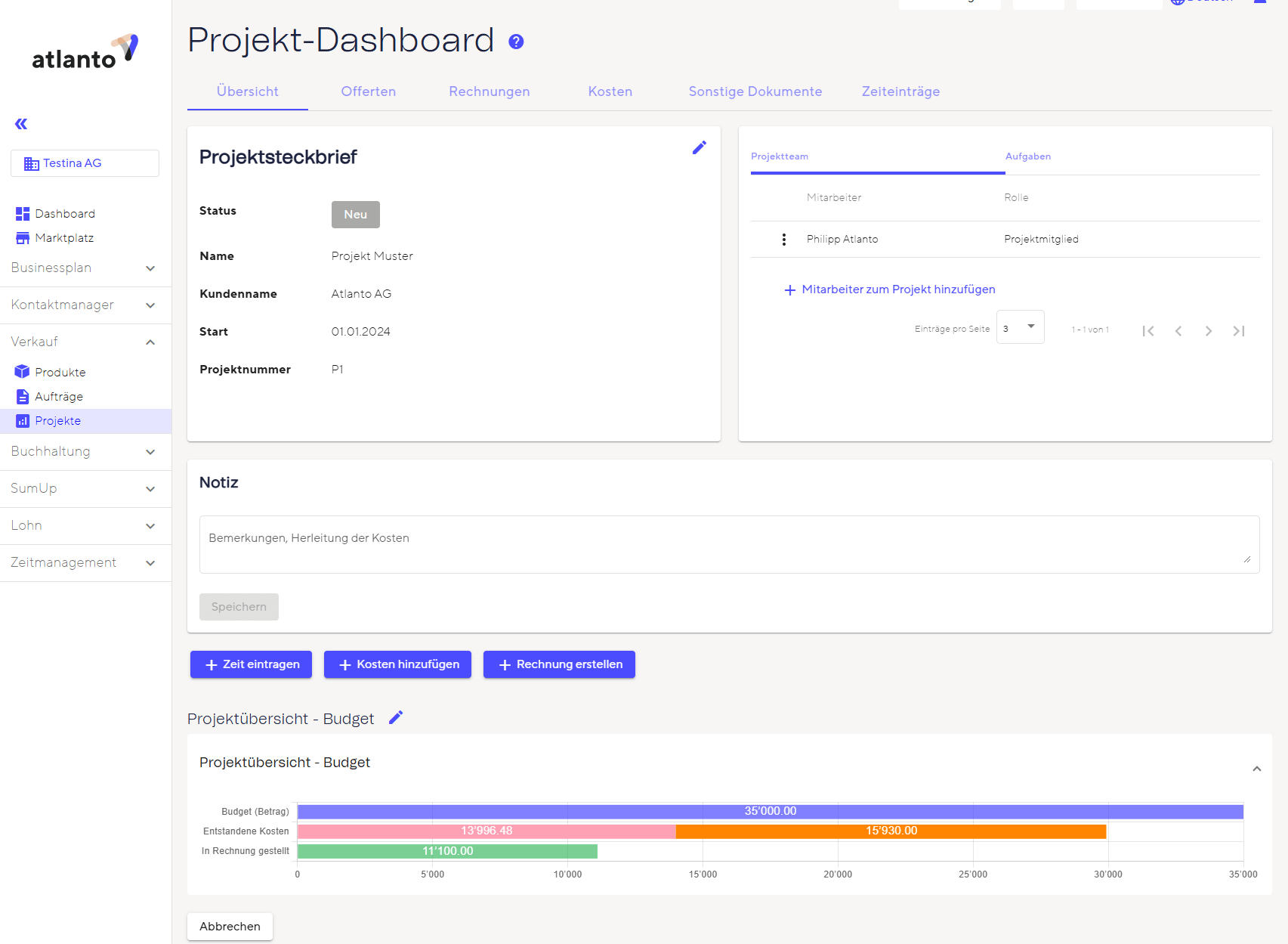Switch to Zeiteinträge tab
The height and width of the screenshot is (944, 1288).
coord(900,91)
